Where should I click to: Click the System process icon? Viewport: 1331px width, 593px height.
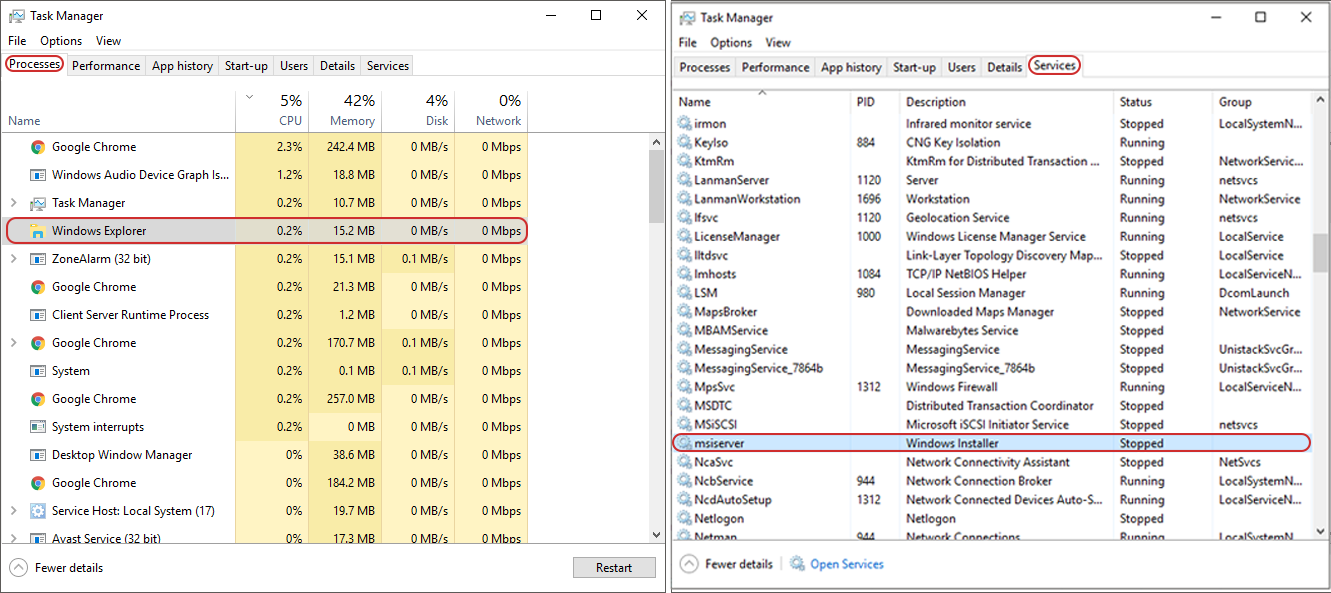38,371
